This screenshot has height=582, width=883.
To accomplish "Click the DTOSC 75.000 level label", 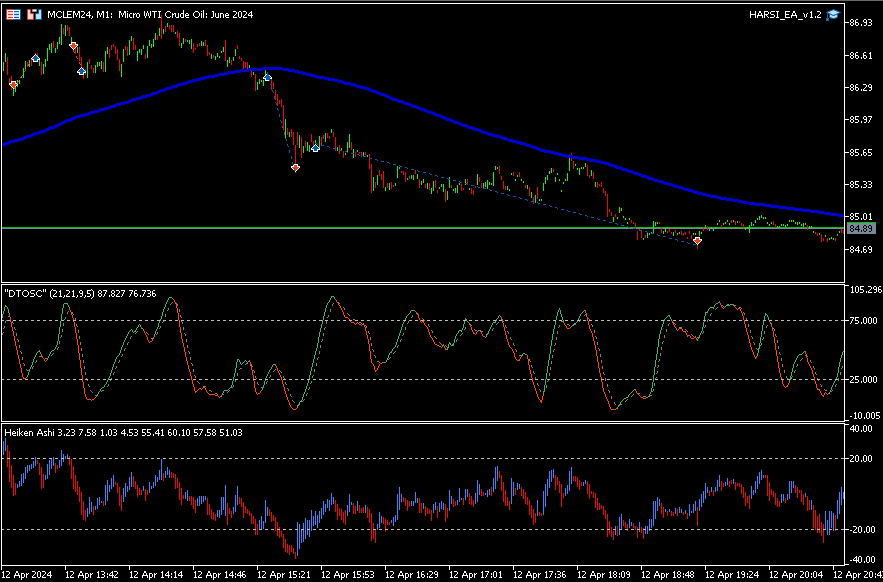I will coord(862,320).
